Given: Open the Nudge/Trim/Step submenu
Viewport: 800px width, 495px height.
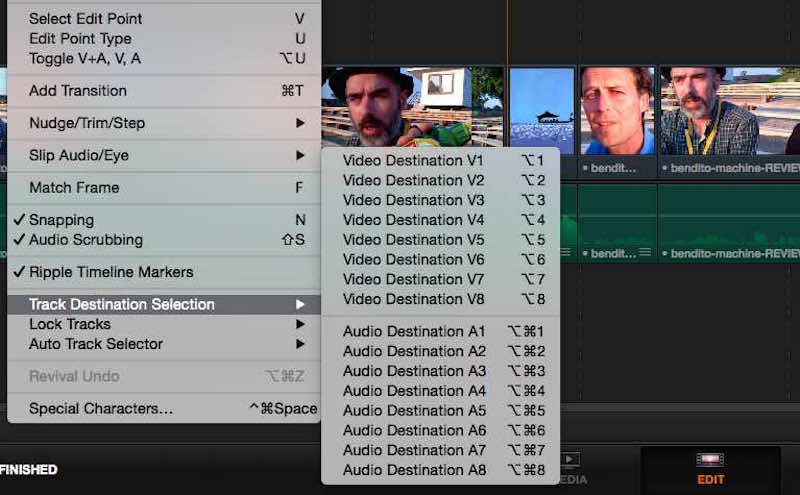Looking at the screenshot, I should [x=164, y=123].
